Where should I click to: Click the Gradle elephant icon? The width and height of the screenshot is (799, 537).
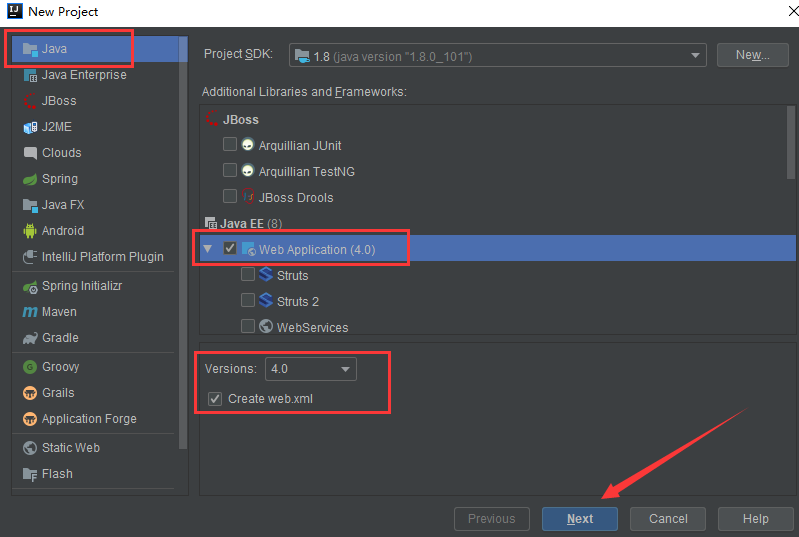[x=30, y=338]
